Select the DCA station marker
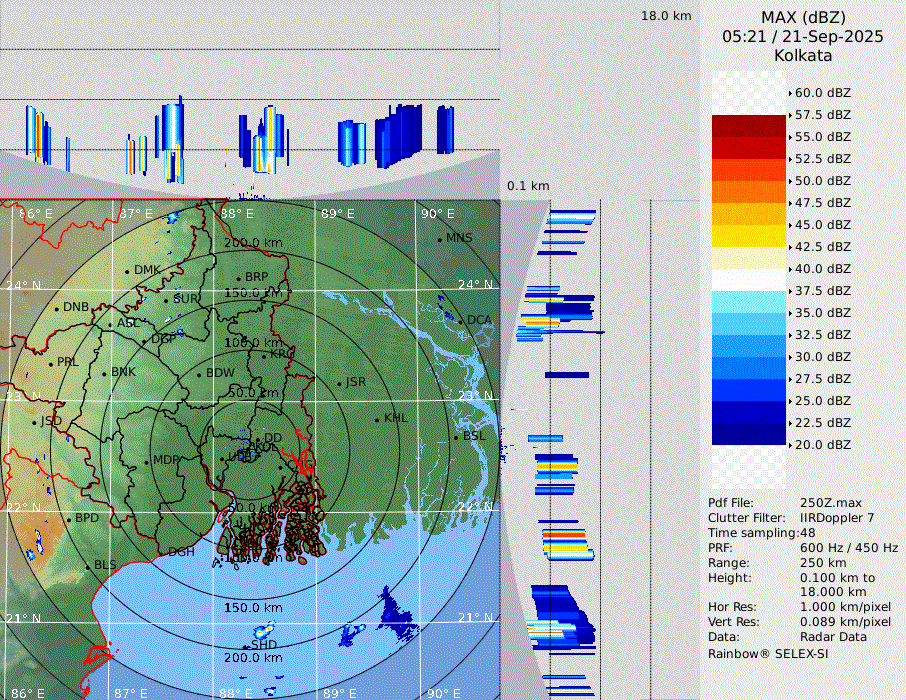Screen dimensions: 906x700 click(x=461, y=320)
